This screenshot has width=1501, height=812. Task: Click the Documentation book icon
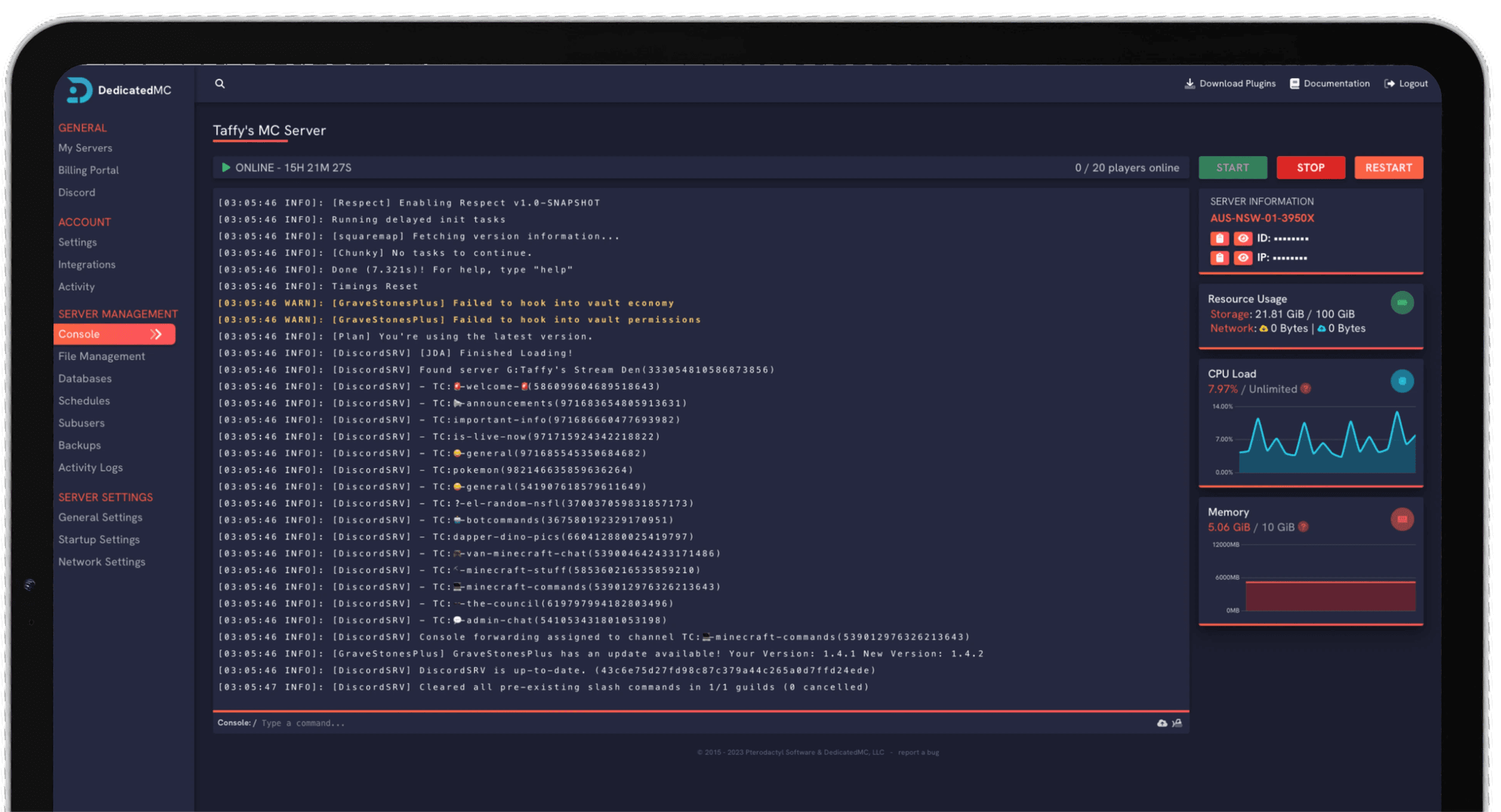(x=1294, y=84)
